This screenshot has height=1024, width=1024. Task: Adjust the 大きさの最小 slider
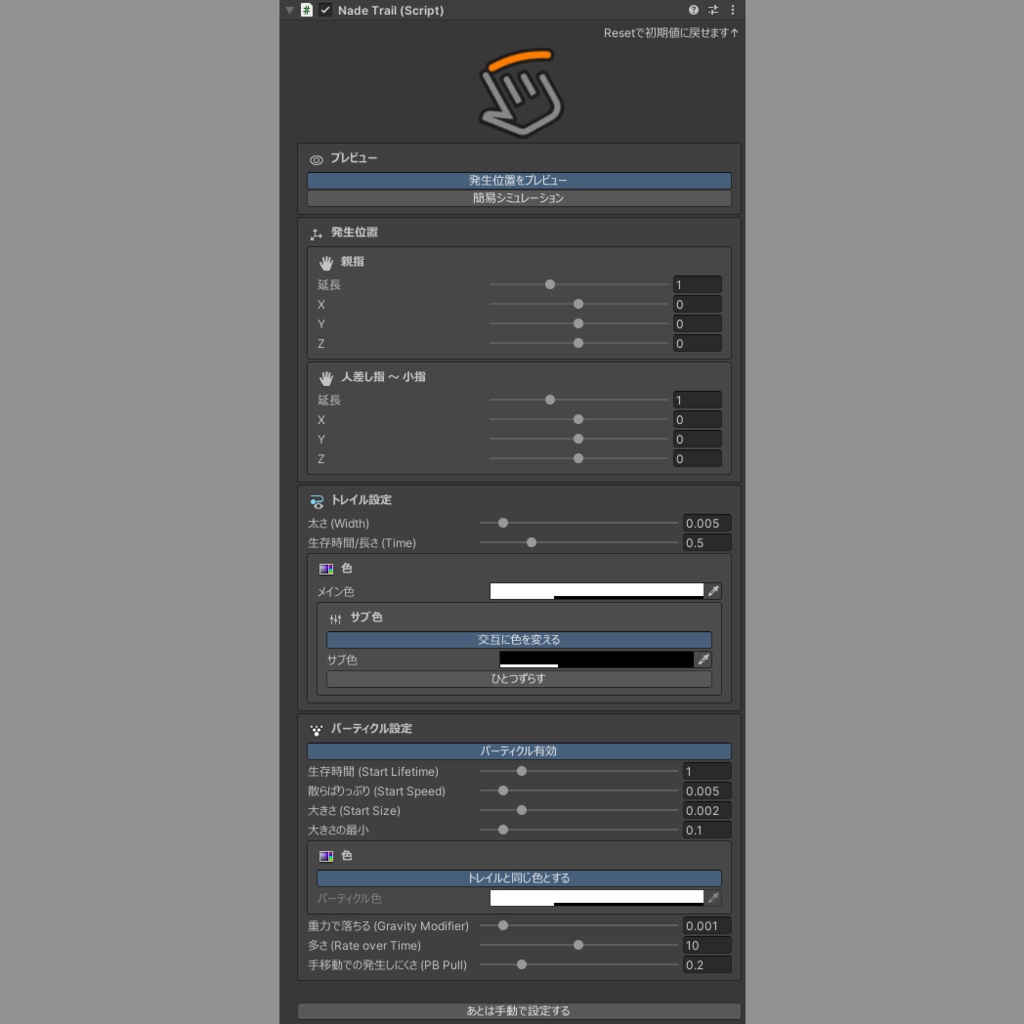(x=579, y=830)
